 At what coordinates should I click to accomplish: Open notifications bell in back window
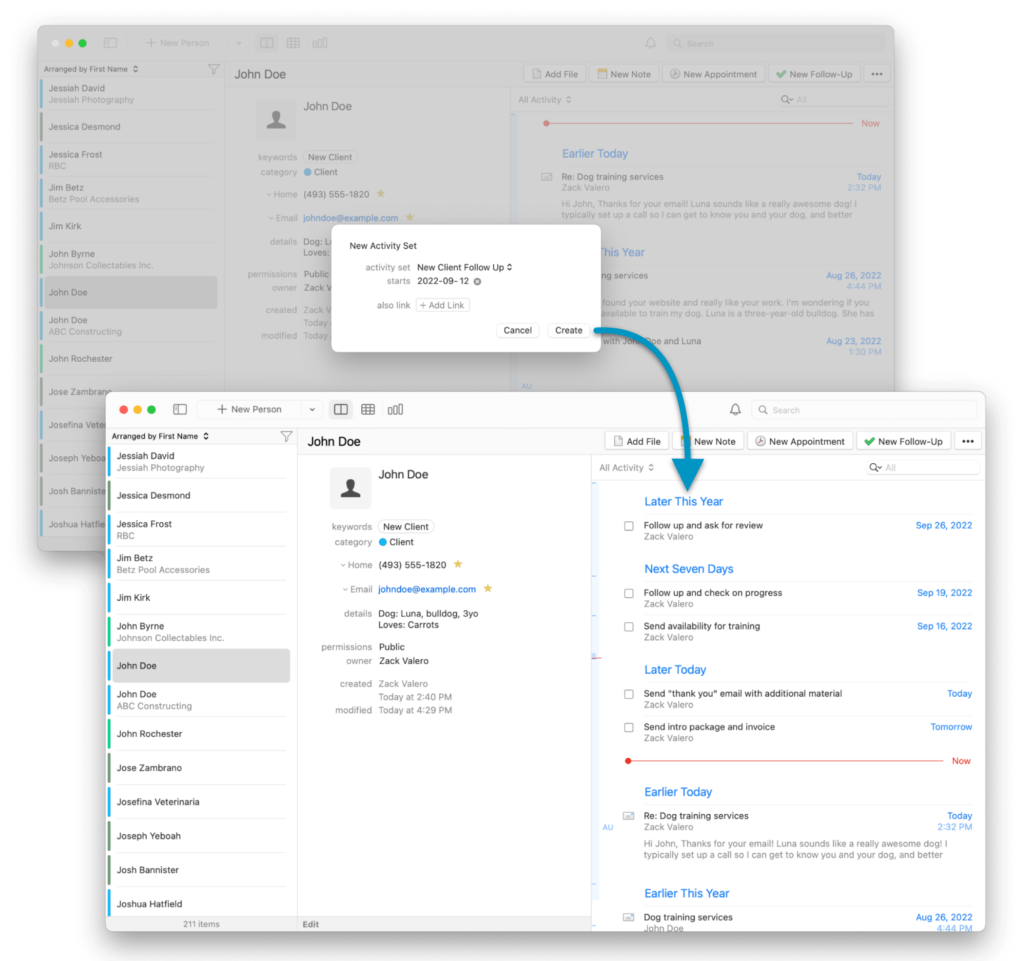[x=650, y=43]
